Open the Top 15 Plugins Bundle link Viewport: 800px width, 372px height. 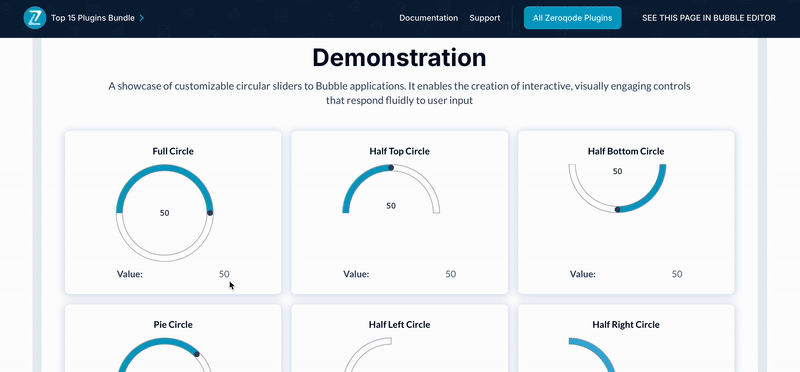[x=93, y=18]
